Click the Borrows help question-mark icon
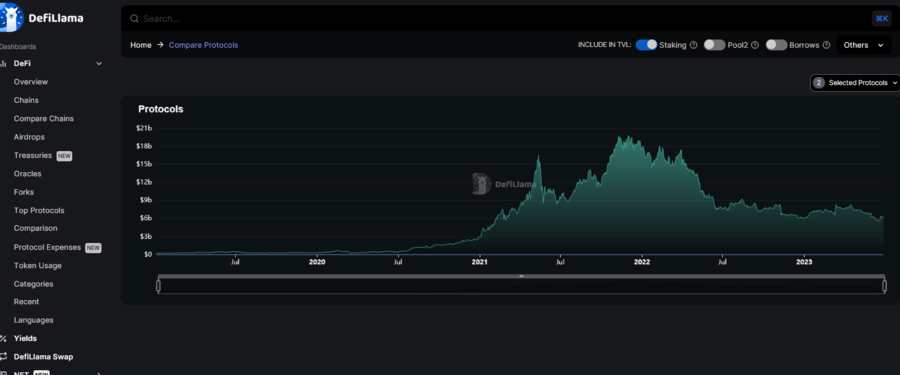The width and height of the screenshot is (900, 375). pos(827,45)
